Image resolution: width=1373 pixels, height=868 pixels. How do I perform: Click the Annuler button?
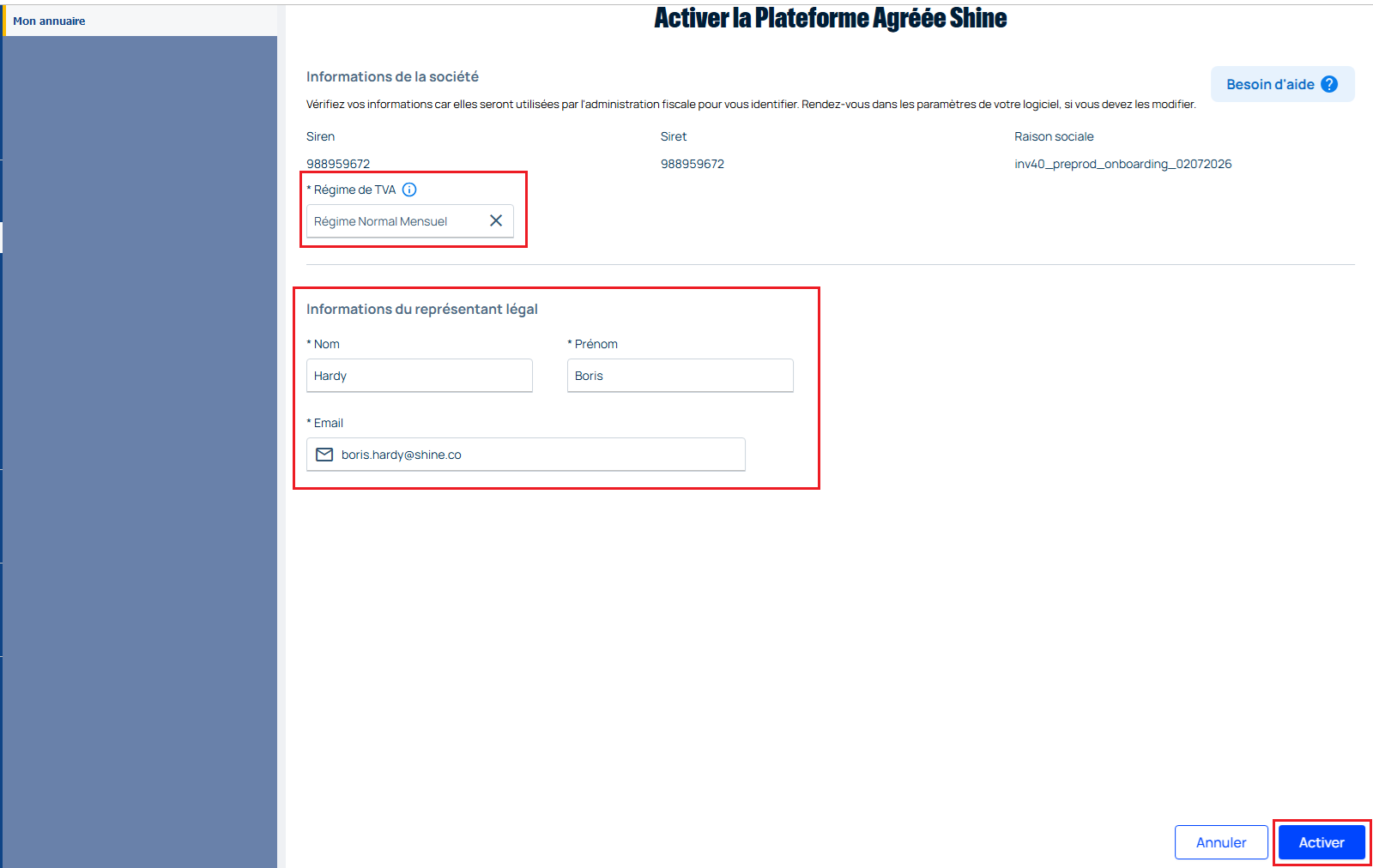pos(1221,842)
